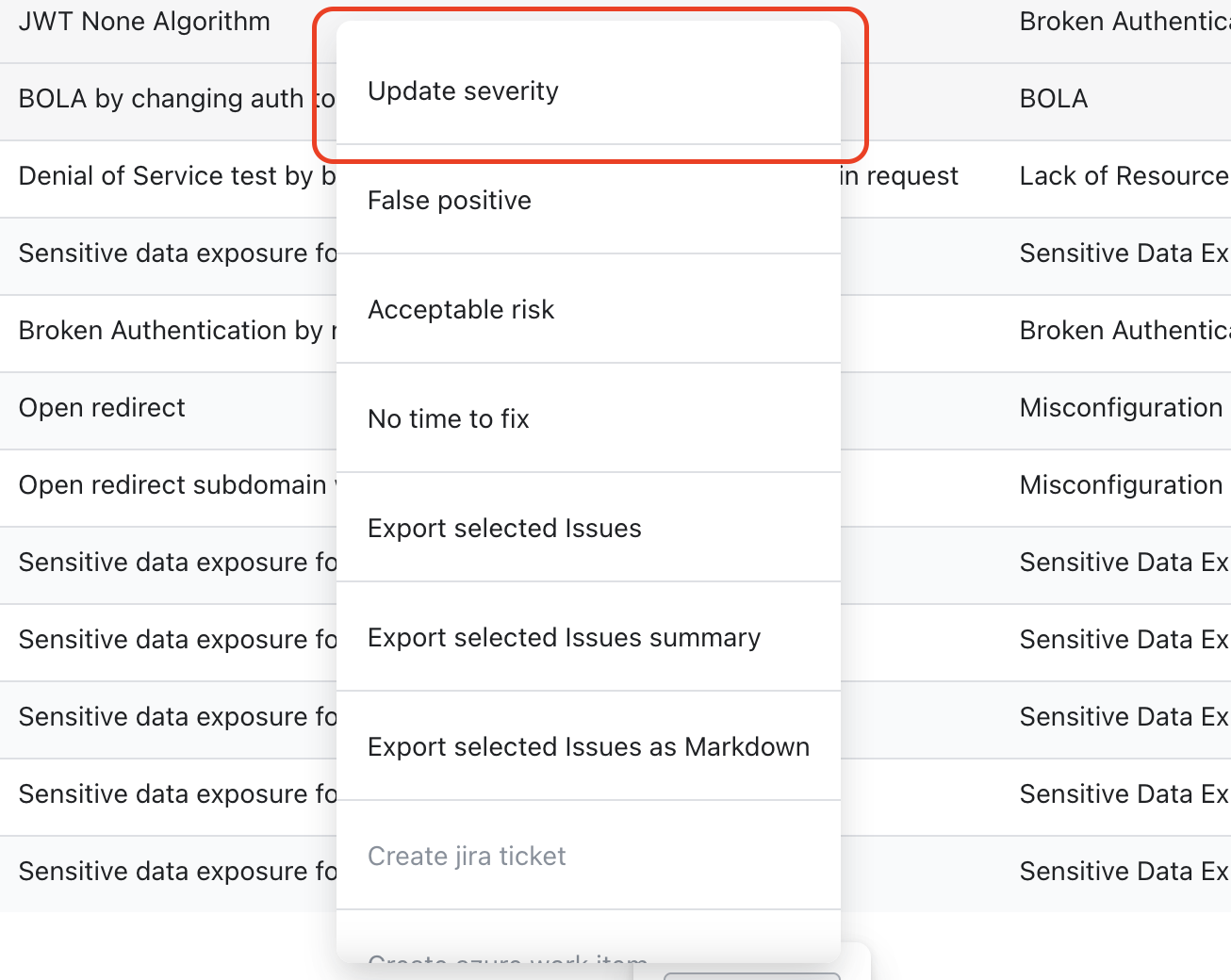Click the Create jira ticket option
This screenshot has width=1231, height=980.
467,857
